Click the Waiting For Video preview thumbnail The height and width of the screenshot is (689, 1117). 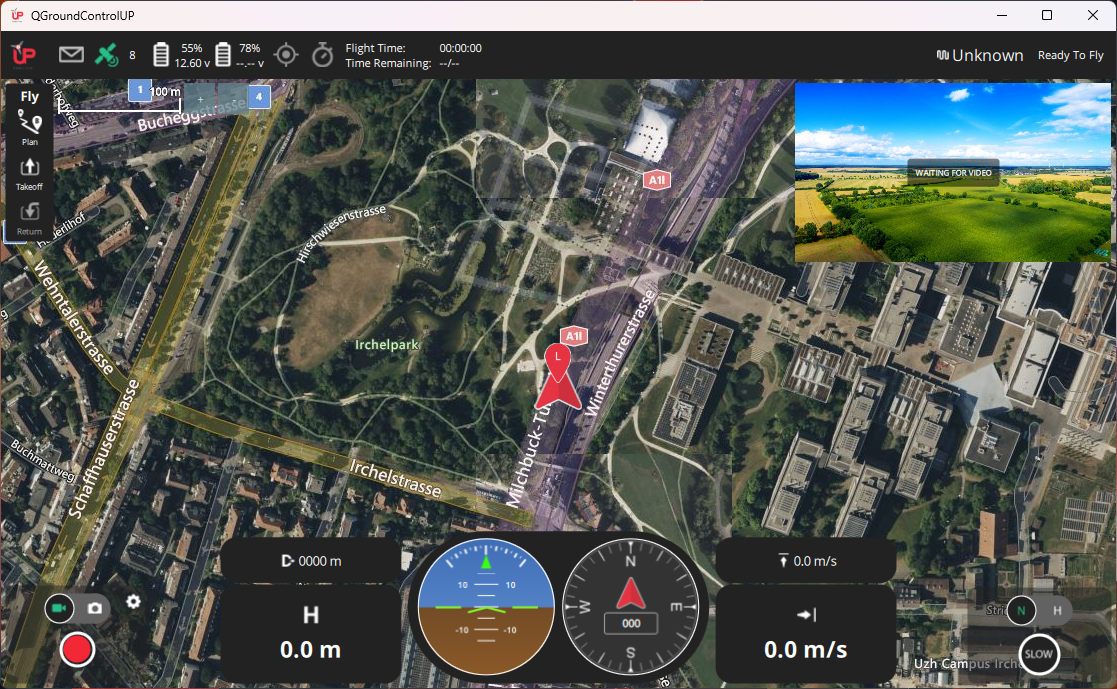(953, 172)
